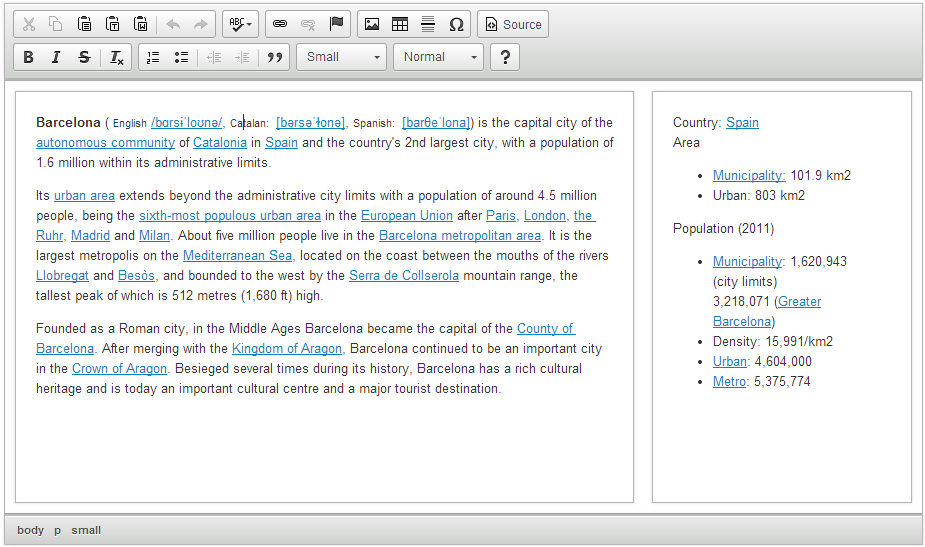Click 'p' in the elements path bar

57,530
